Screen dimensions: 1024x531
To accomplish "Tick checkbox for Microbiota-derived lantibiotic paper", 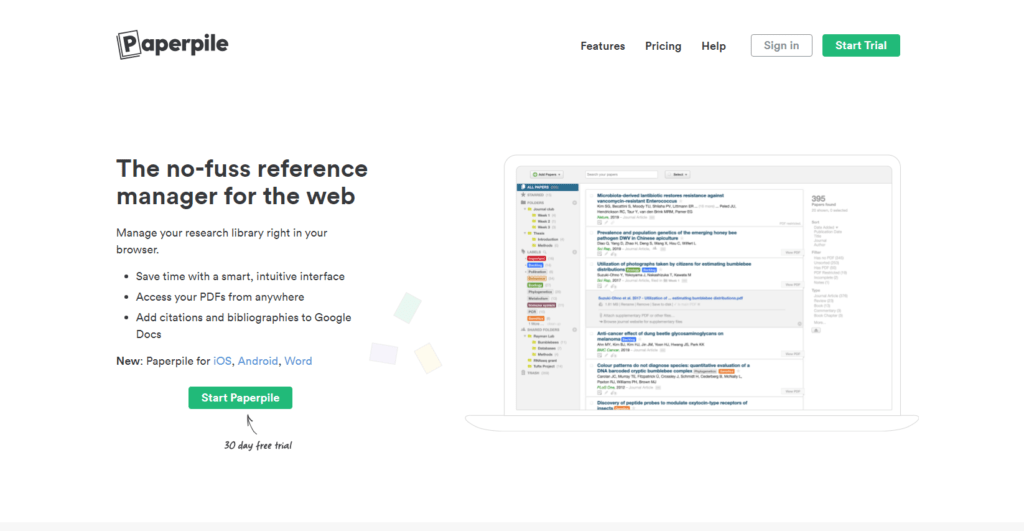I will point(590,196).
